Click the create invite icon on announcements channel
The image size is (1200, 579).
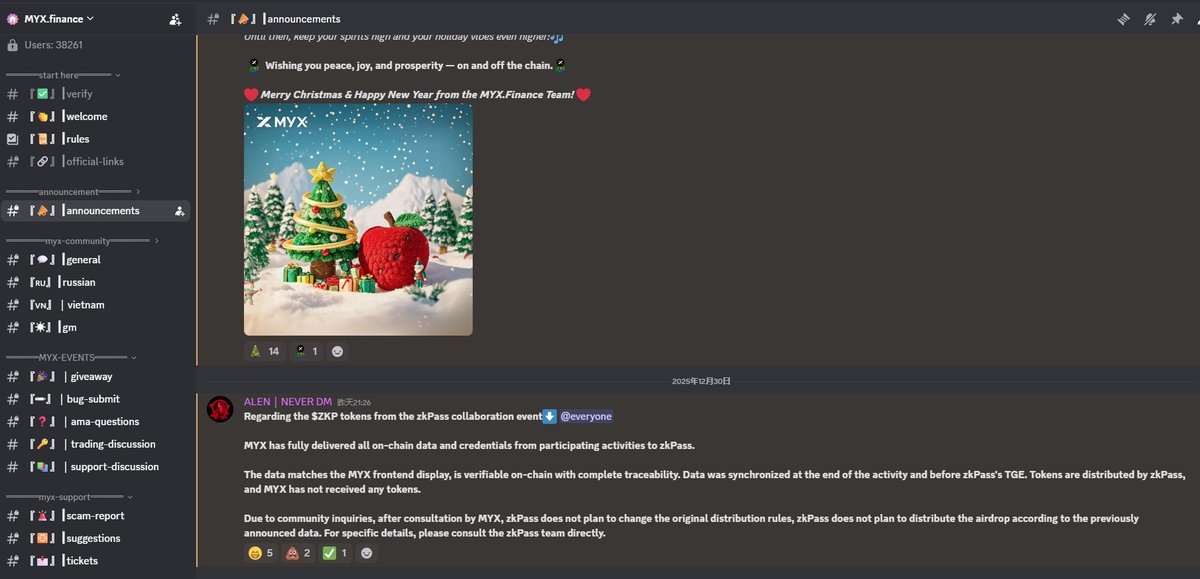[x=179, y=211]
